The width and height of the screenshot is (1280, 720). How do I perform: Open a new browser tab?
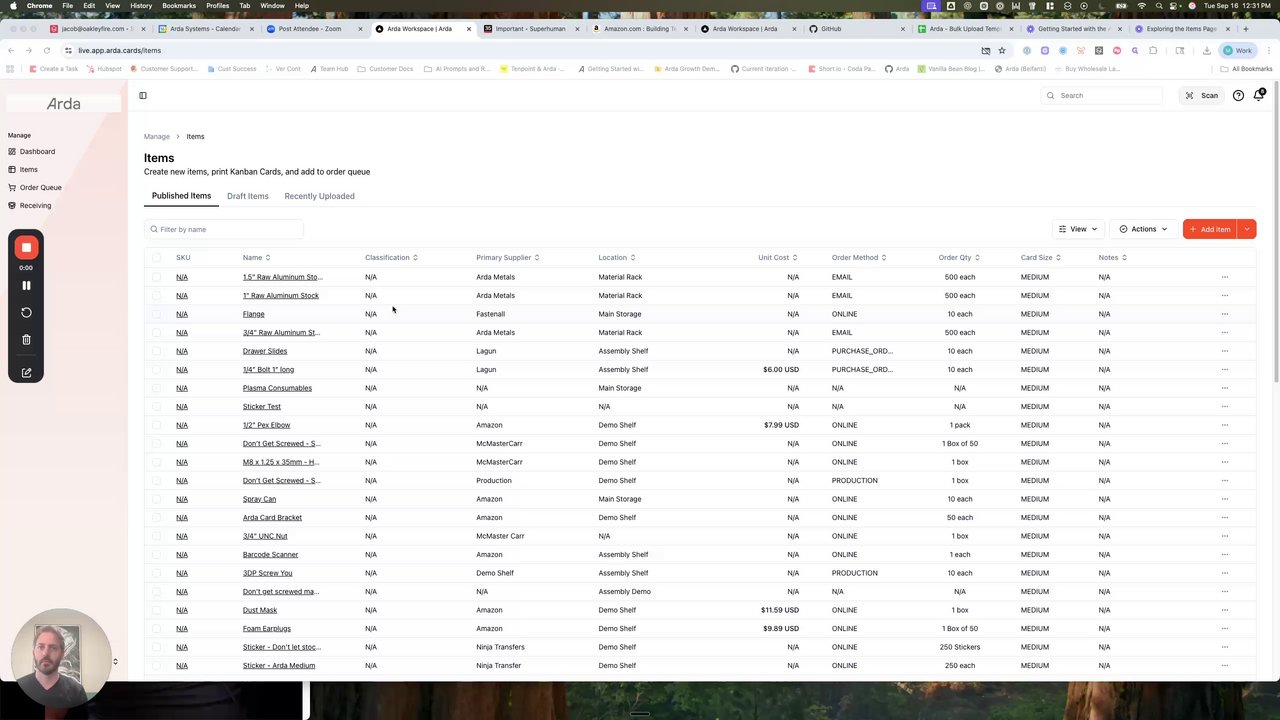(1245, 29)
